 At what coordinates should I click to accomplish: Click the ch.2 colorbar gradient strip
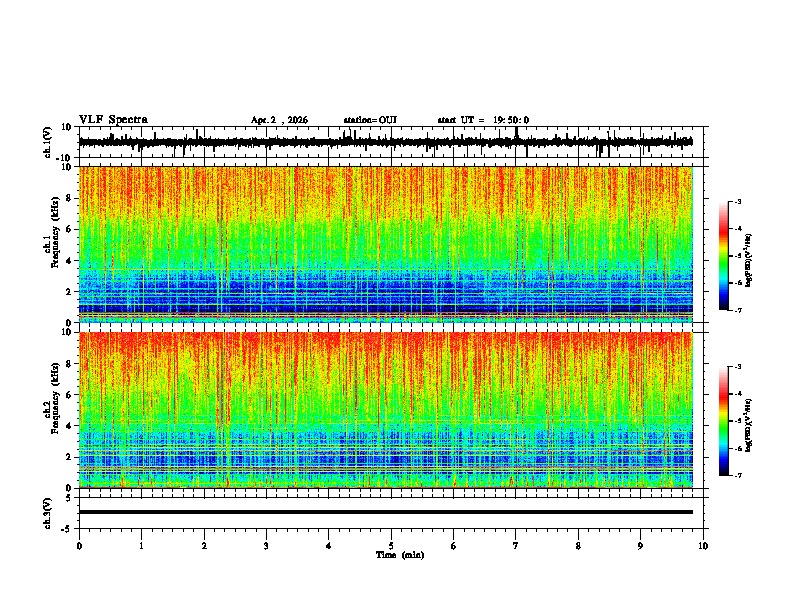tap(724, 421)
